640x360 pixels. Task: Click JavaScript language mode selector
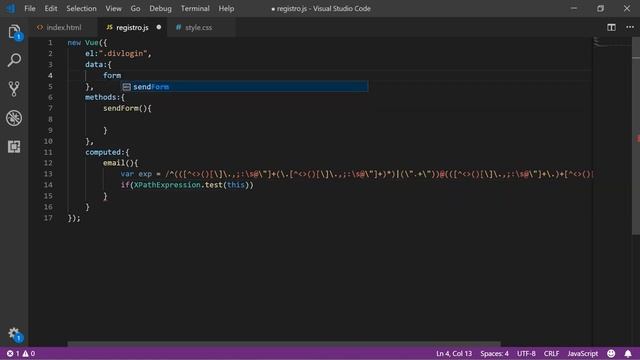point(582,353)
